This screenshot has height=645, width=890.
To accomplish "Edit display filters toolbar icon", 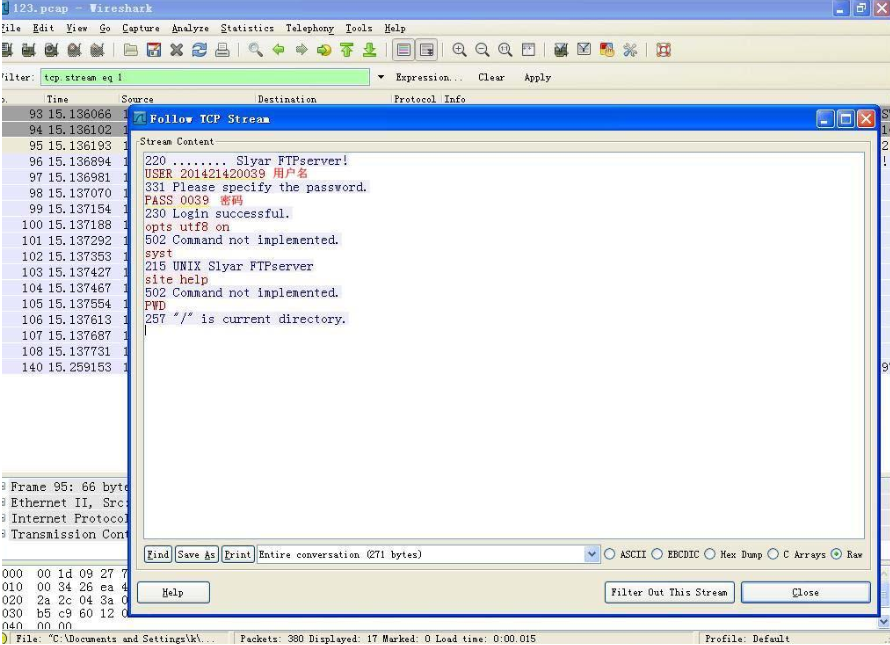I will click(584, 50).
